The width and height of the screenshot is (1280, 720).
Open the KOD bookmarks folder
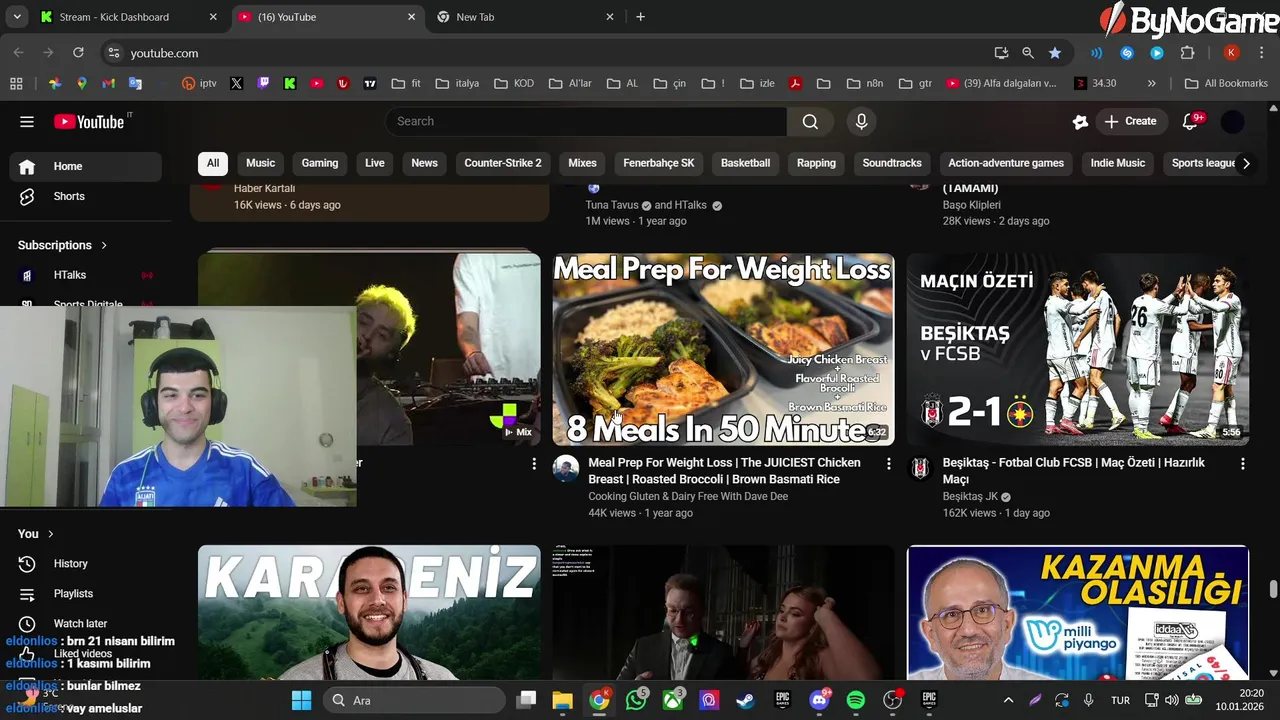point(515,84)
